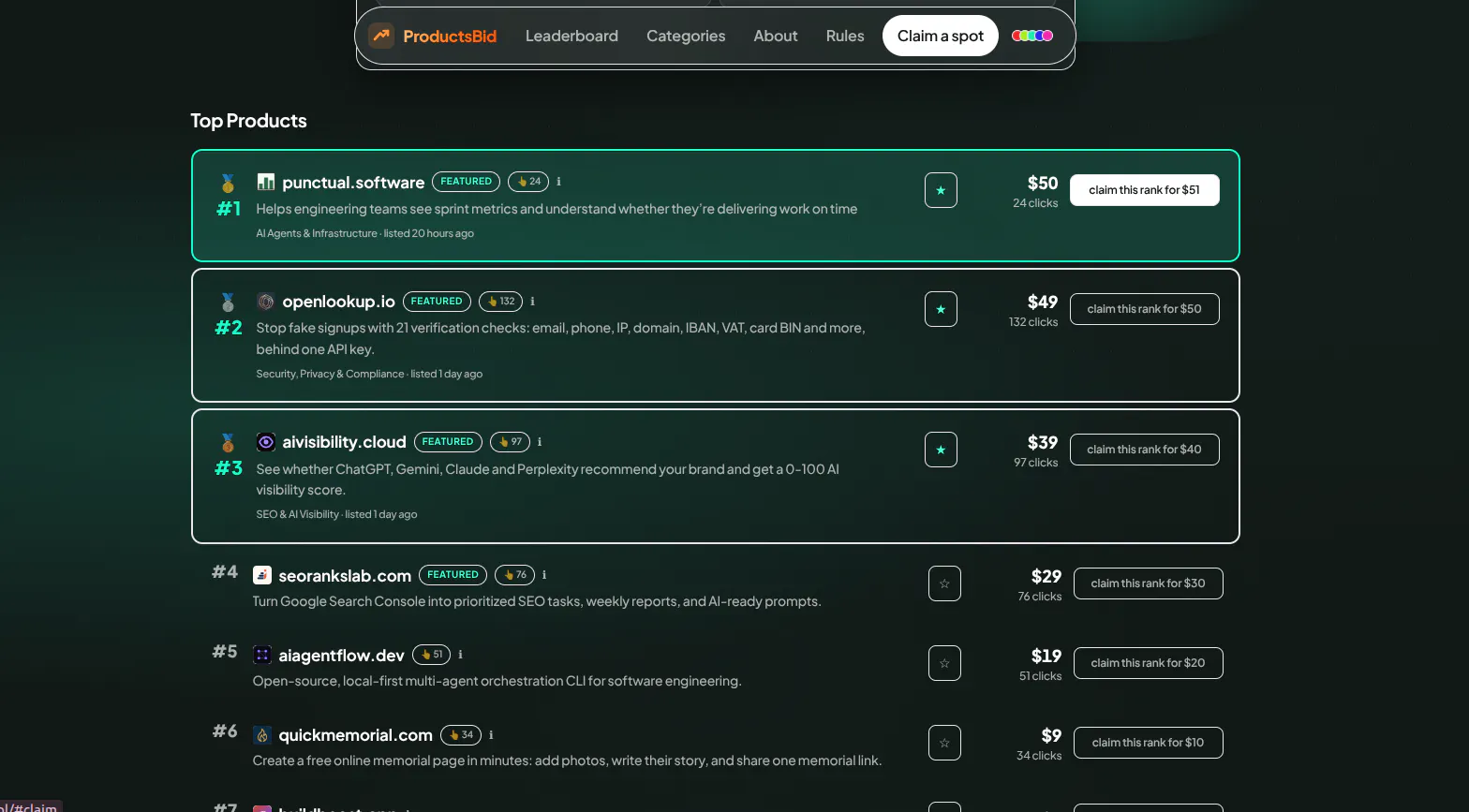
Task: Show info icon for aivisibility.cloud
Action: click(540, 442)
